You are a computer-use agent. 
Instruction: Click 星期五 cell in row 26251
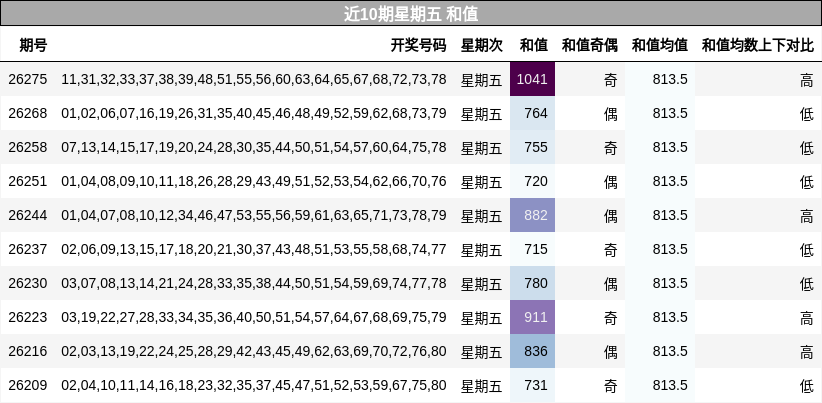point(482,182)
